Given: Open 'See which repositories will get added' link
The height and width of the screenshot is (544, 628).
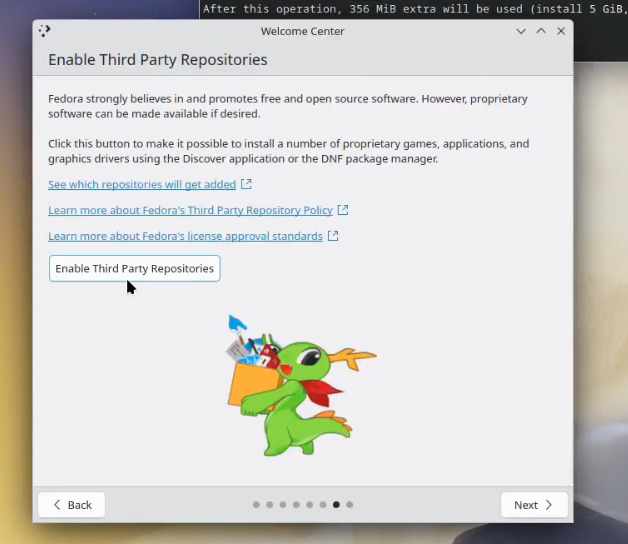Looking at the screenshot, I should point(142,184).
